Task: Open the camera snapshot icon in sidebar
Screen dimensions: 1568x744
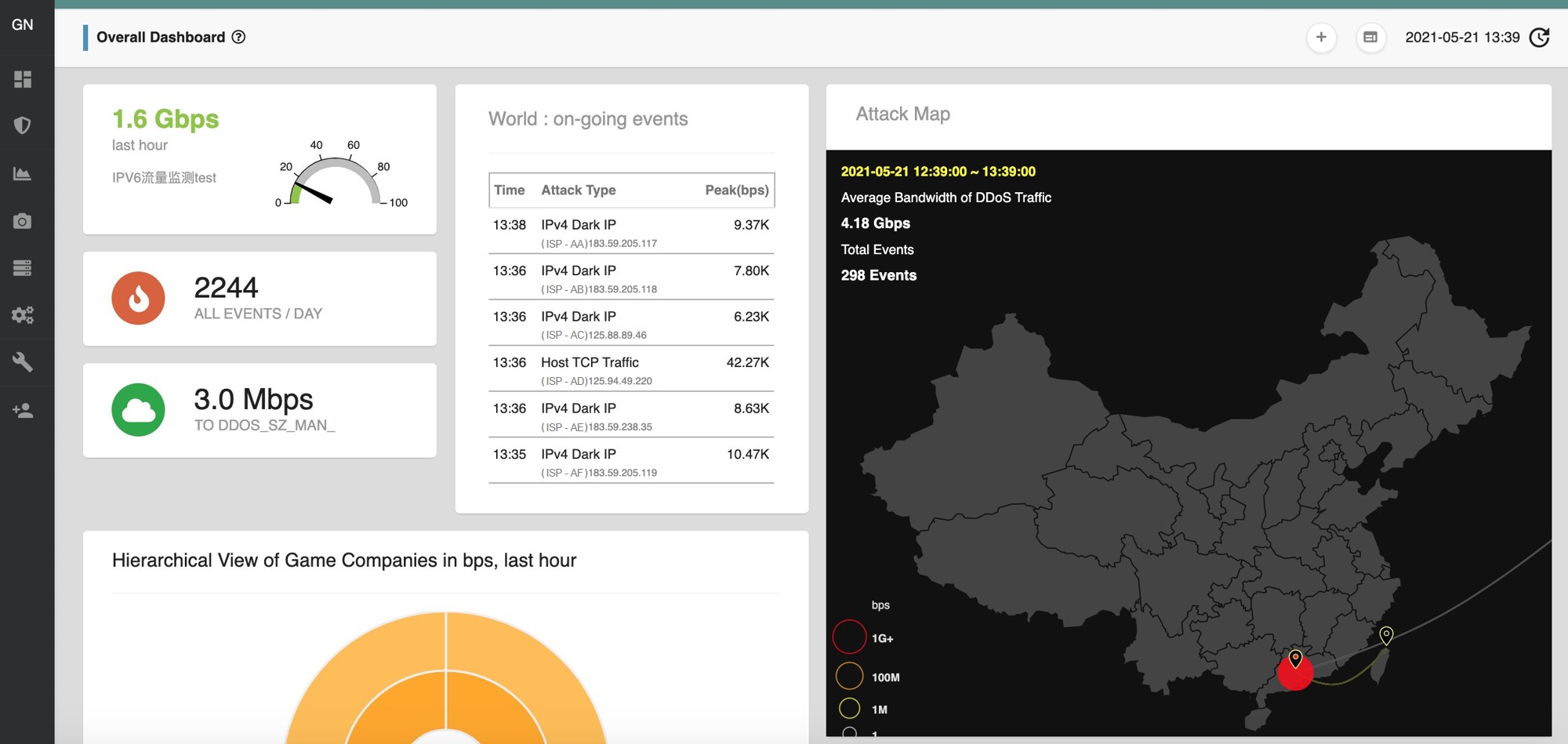Action: pos(23,221)
